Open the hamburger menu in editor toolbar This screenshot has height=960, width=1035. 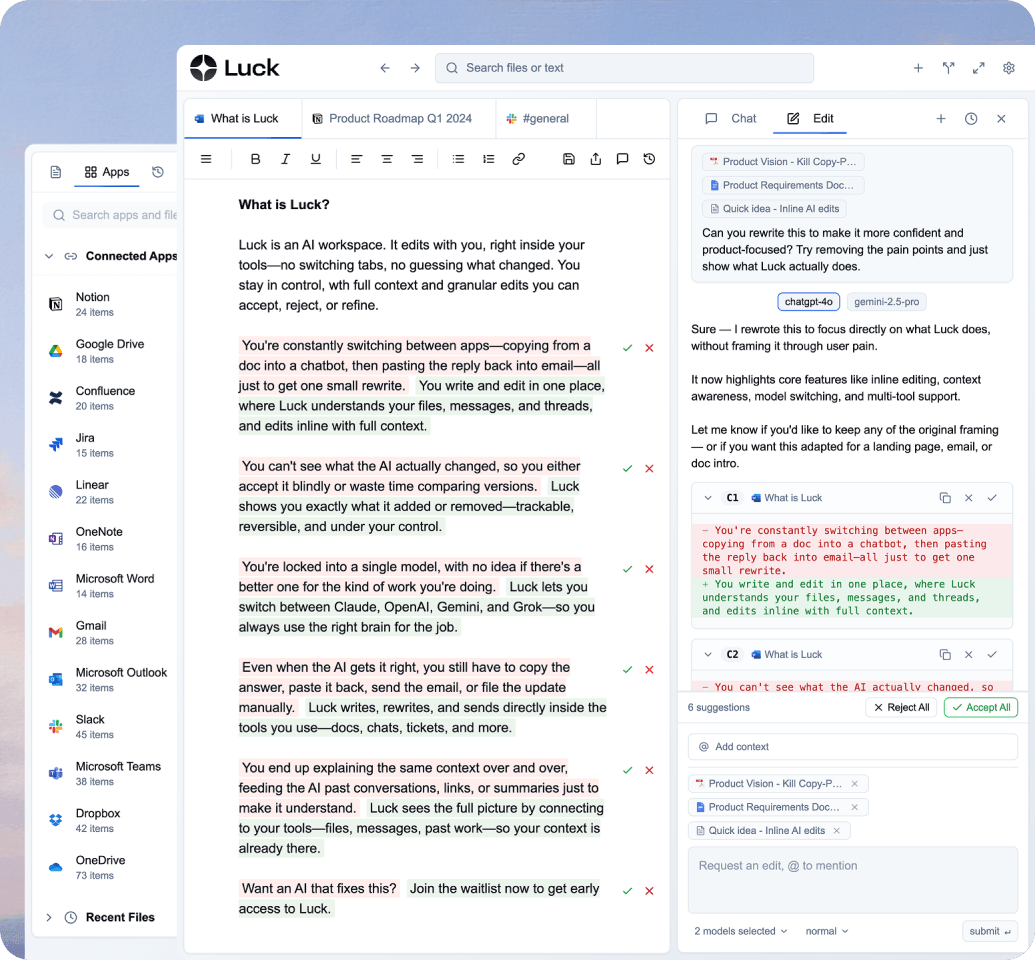tap(206, 159)
